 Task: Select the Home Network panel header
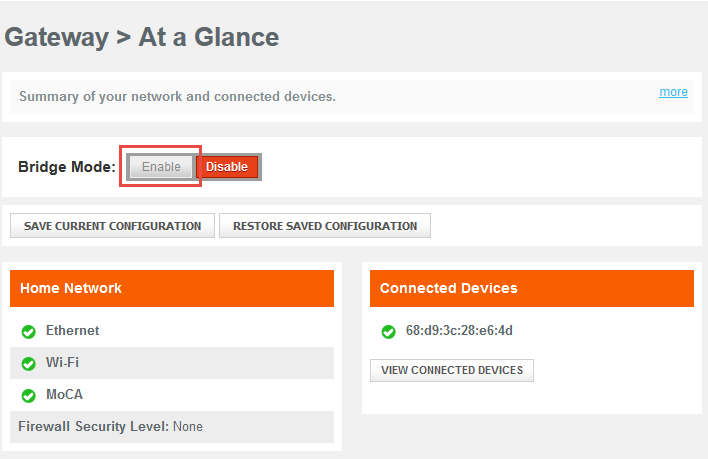[x=171, y=288]
